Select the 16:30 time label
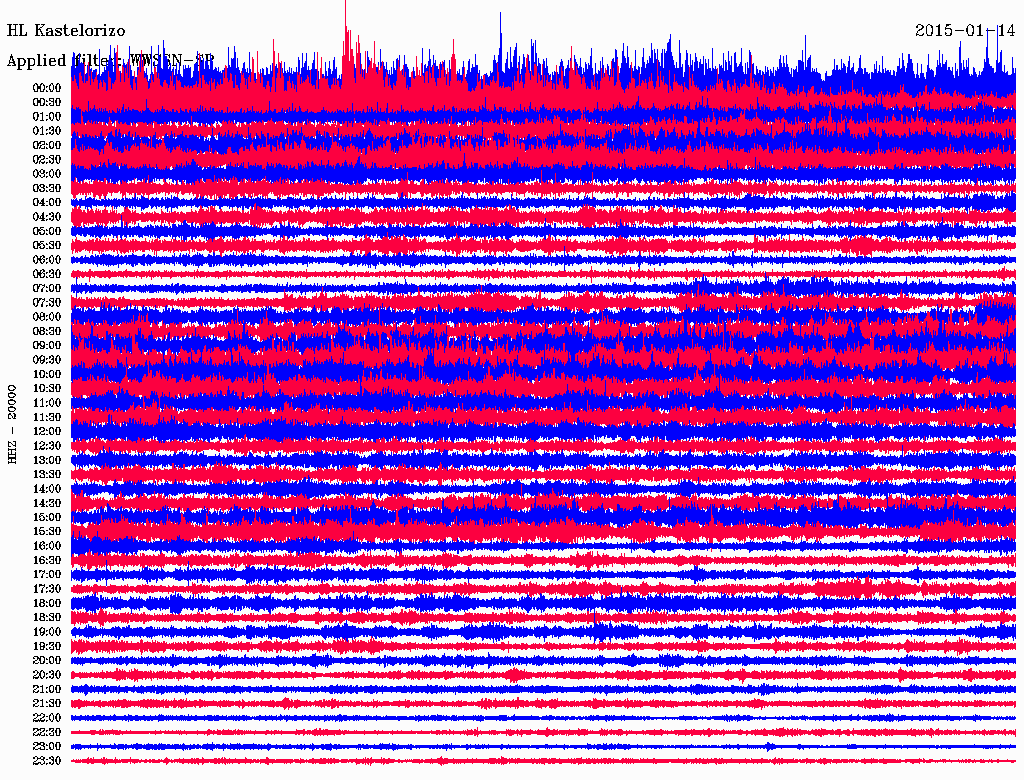 pos(47,561)
